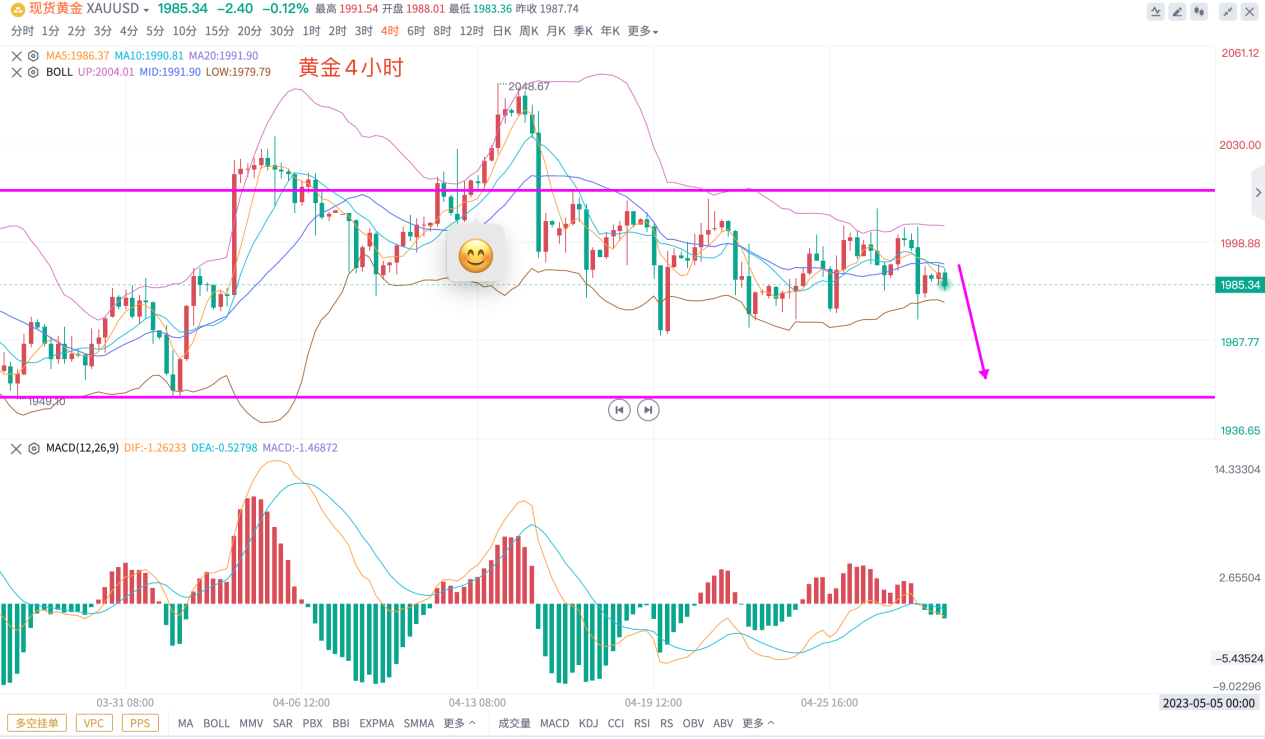The width and height of the screenshot is (1265, 739).
Task: Expand 更多 after SMMA in main indicators
Action: pos(459,723)
